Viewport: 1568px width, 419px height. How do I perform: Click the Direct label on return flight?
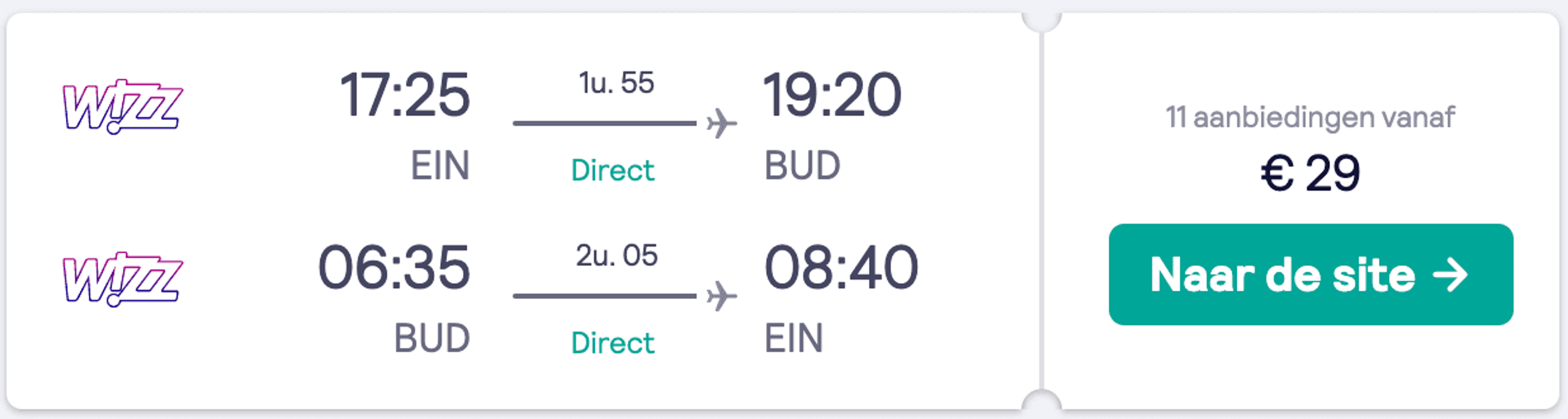(613, 343)
